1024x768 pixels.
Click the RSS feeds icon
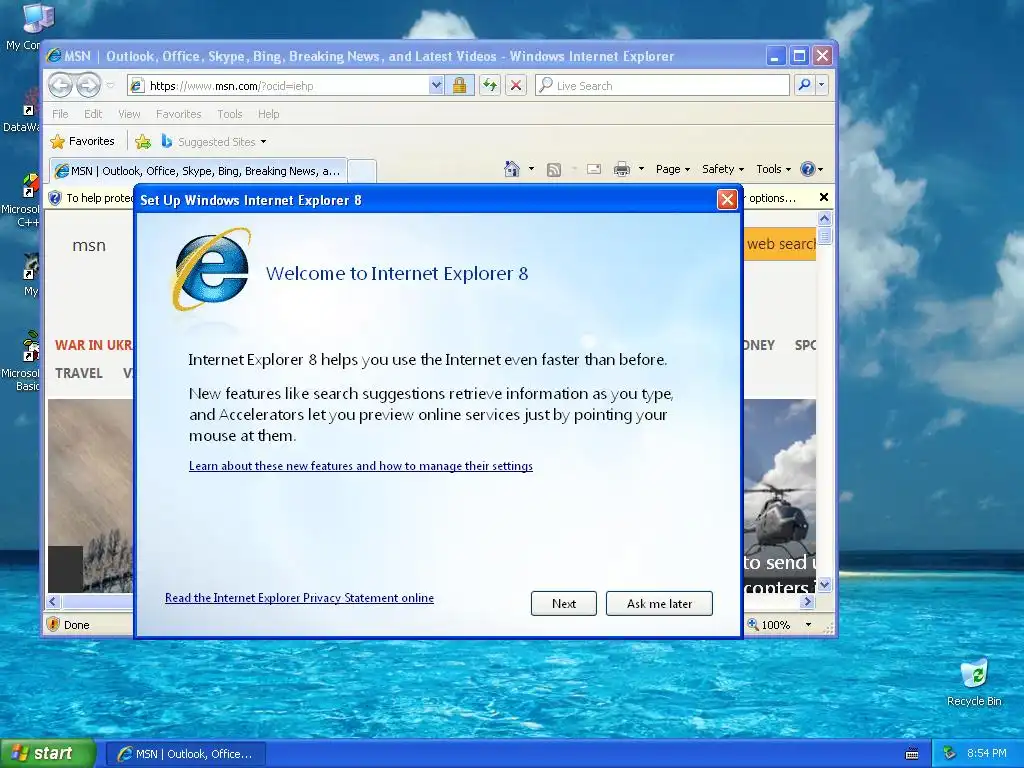(554, 170)
